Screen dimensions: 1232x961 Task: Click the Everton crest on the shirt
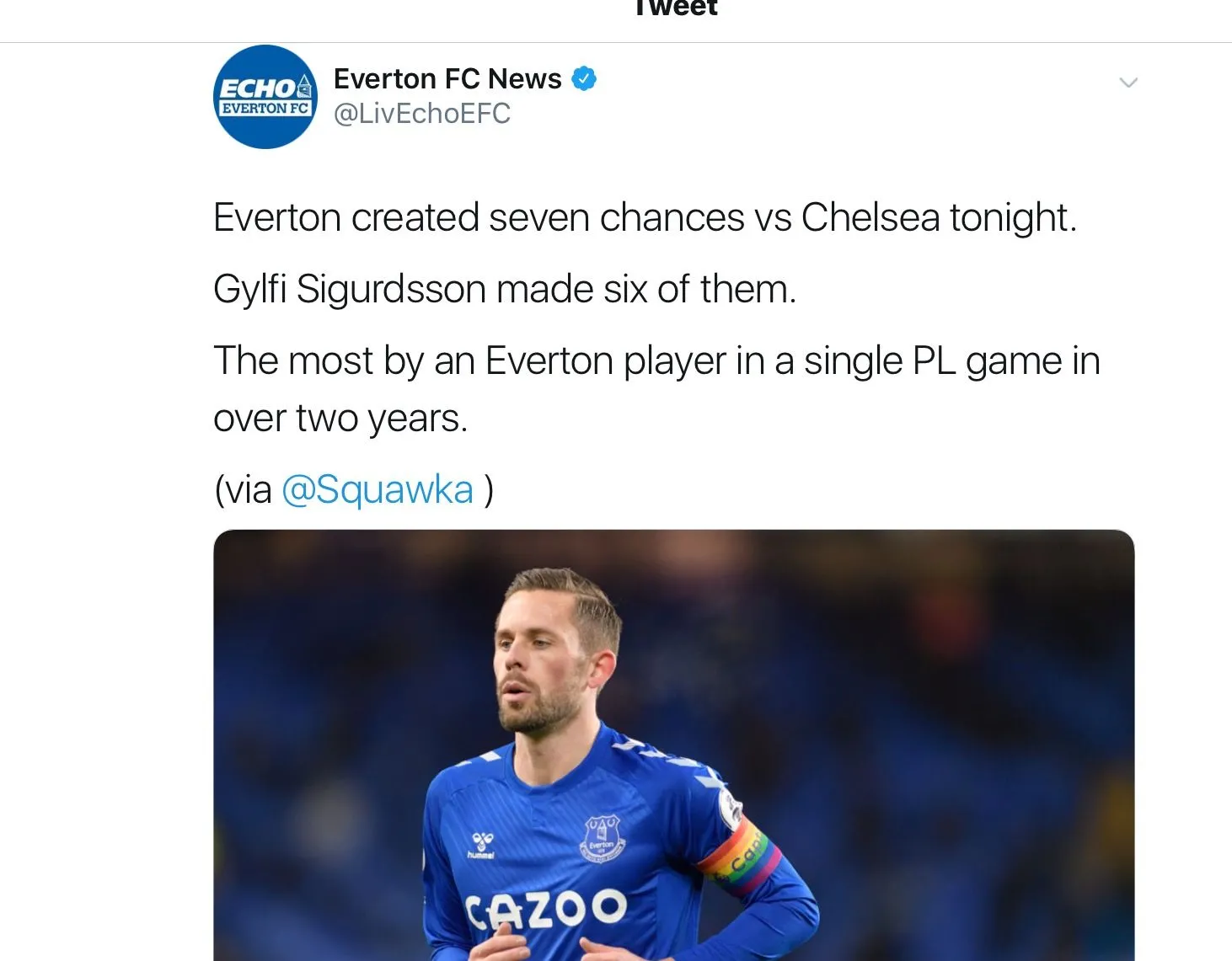pyautogui.click(x=602, y=837)
